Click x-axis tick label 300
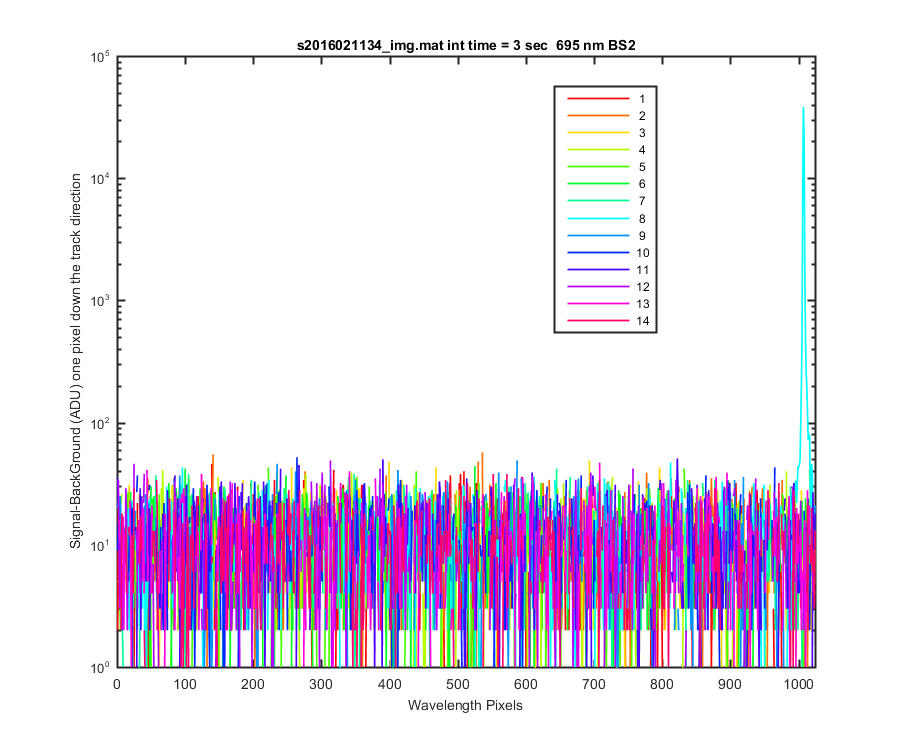 pos(321,685)
